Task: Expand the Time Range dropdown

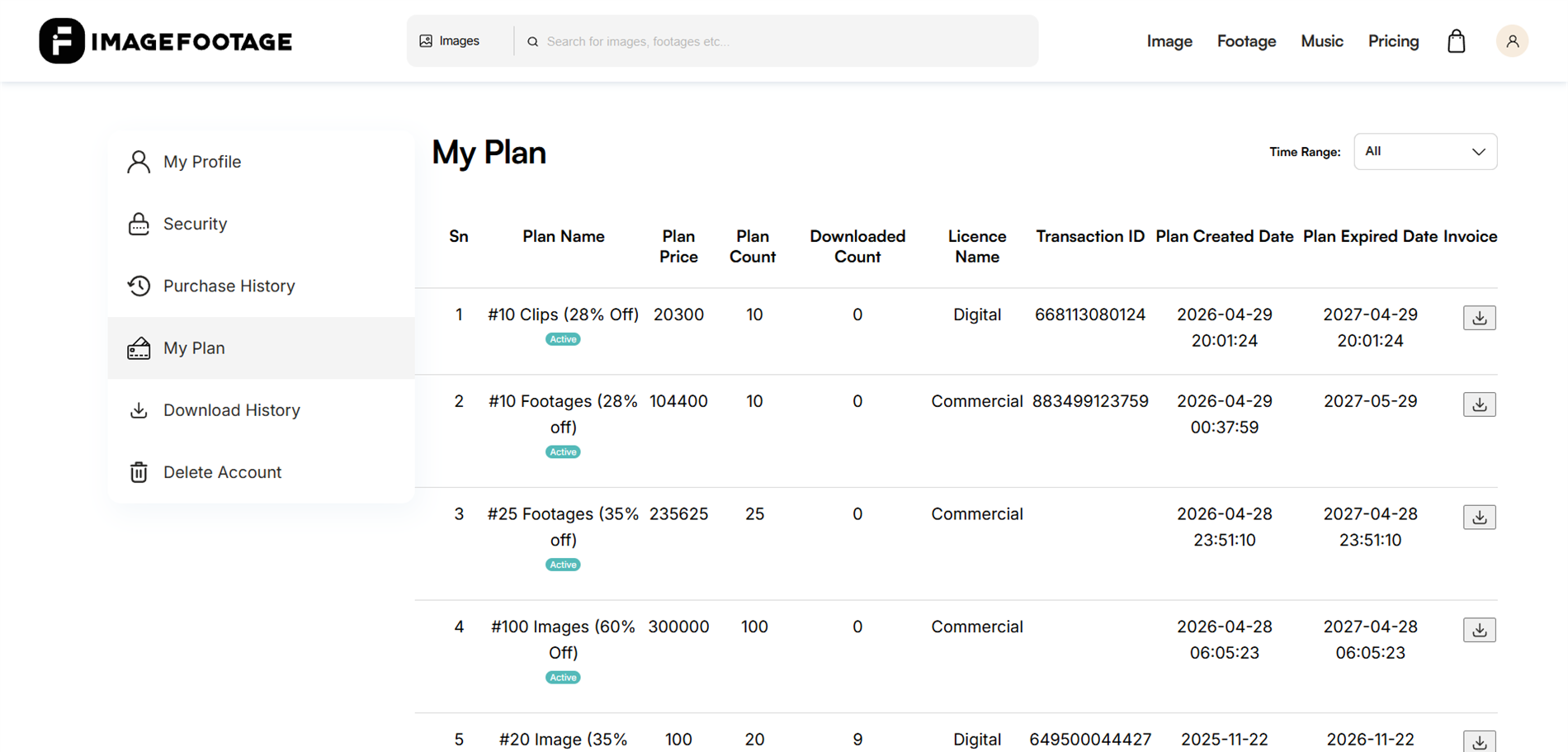Action: pyautogui.click(x=1425, y=152)
